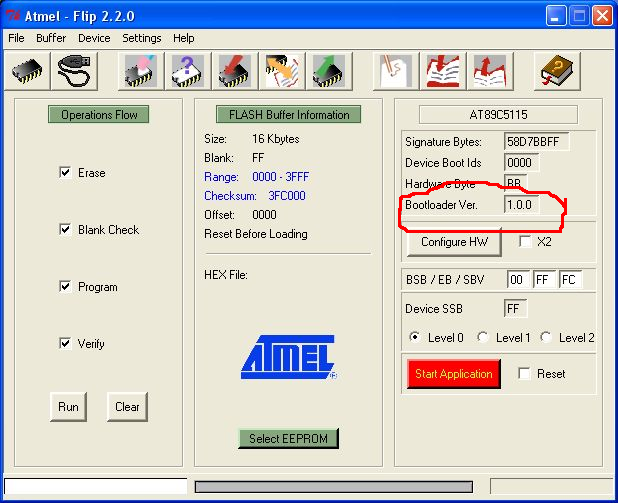This screenshot has width=618, height=503.
Task: Open the Settings menu
Action: (141, 38)
